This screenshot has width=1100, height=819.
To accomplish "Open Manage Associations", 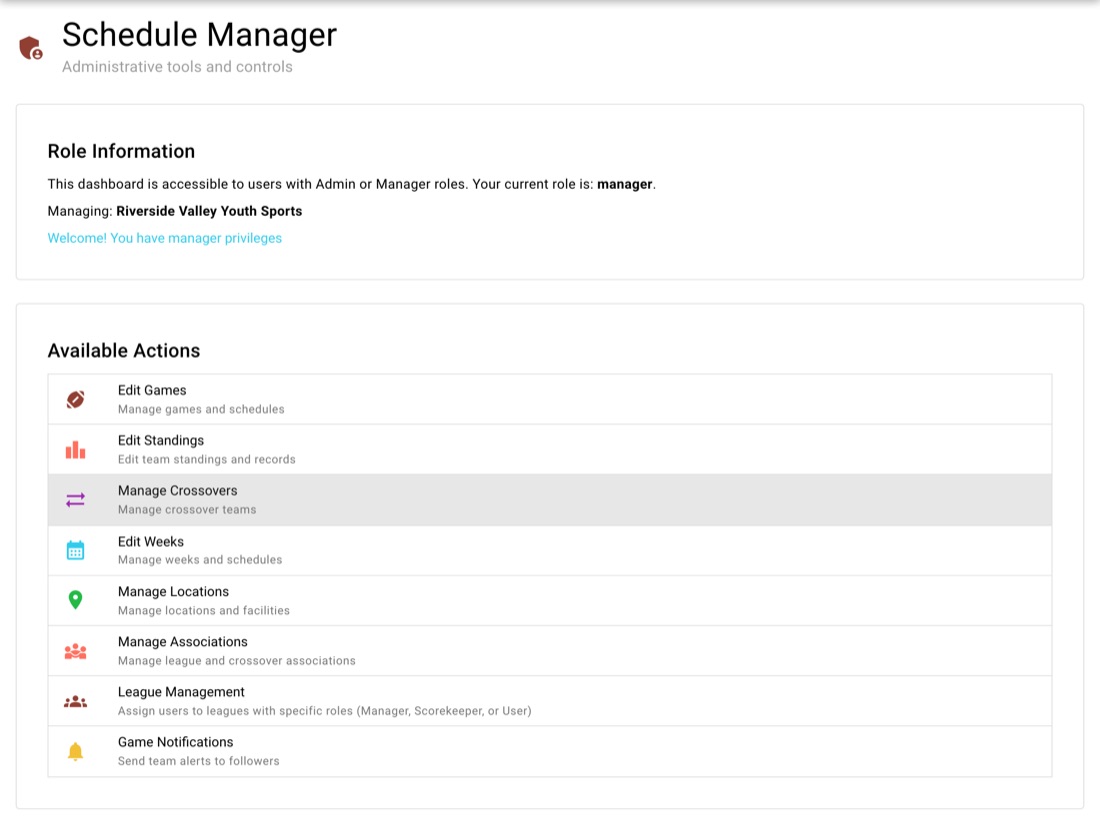I will 550,651.
